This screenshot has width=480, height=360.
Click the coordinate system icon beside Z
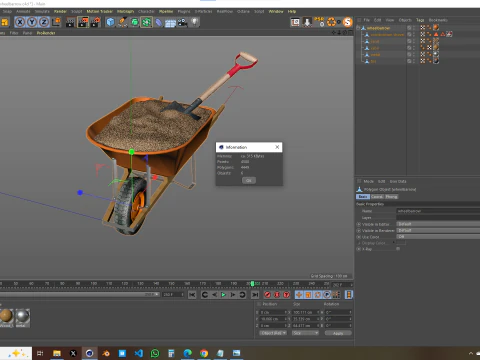tap(56, 22)
